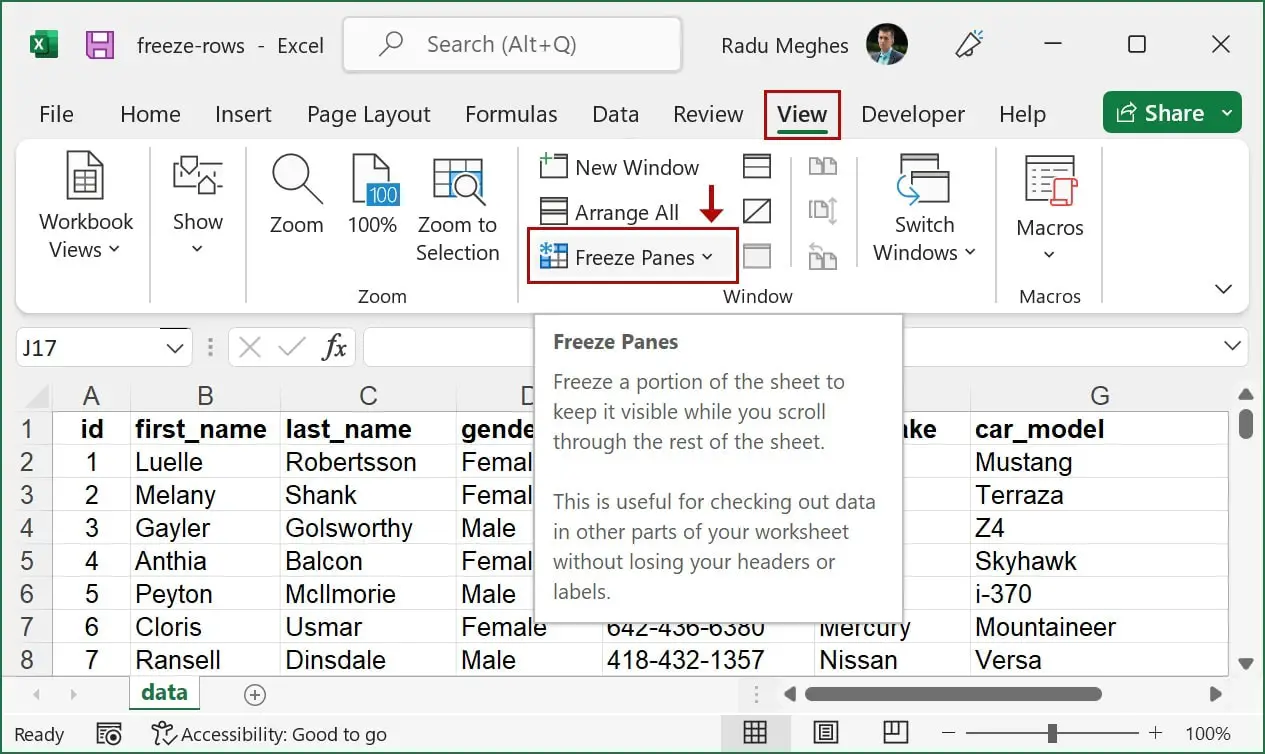
Task: Switch to the data sheet tab
Action: point(163,691)
